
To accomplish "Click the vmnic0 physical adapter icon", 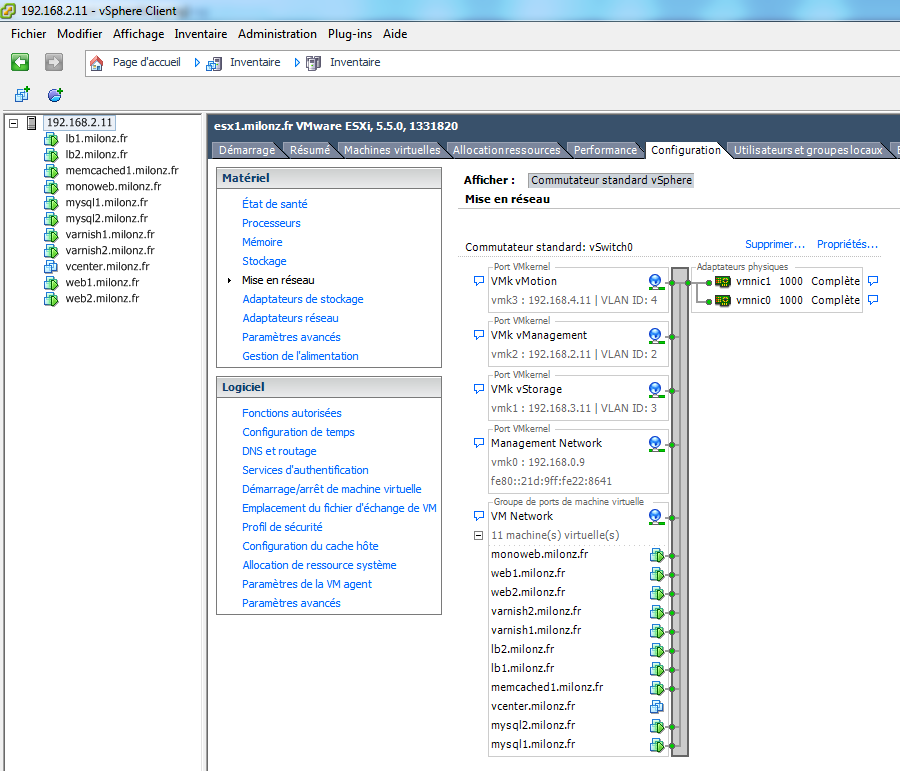I will click(723, 300).
